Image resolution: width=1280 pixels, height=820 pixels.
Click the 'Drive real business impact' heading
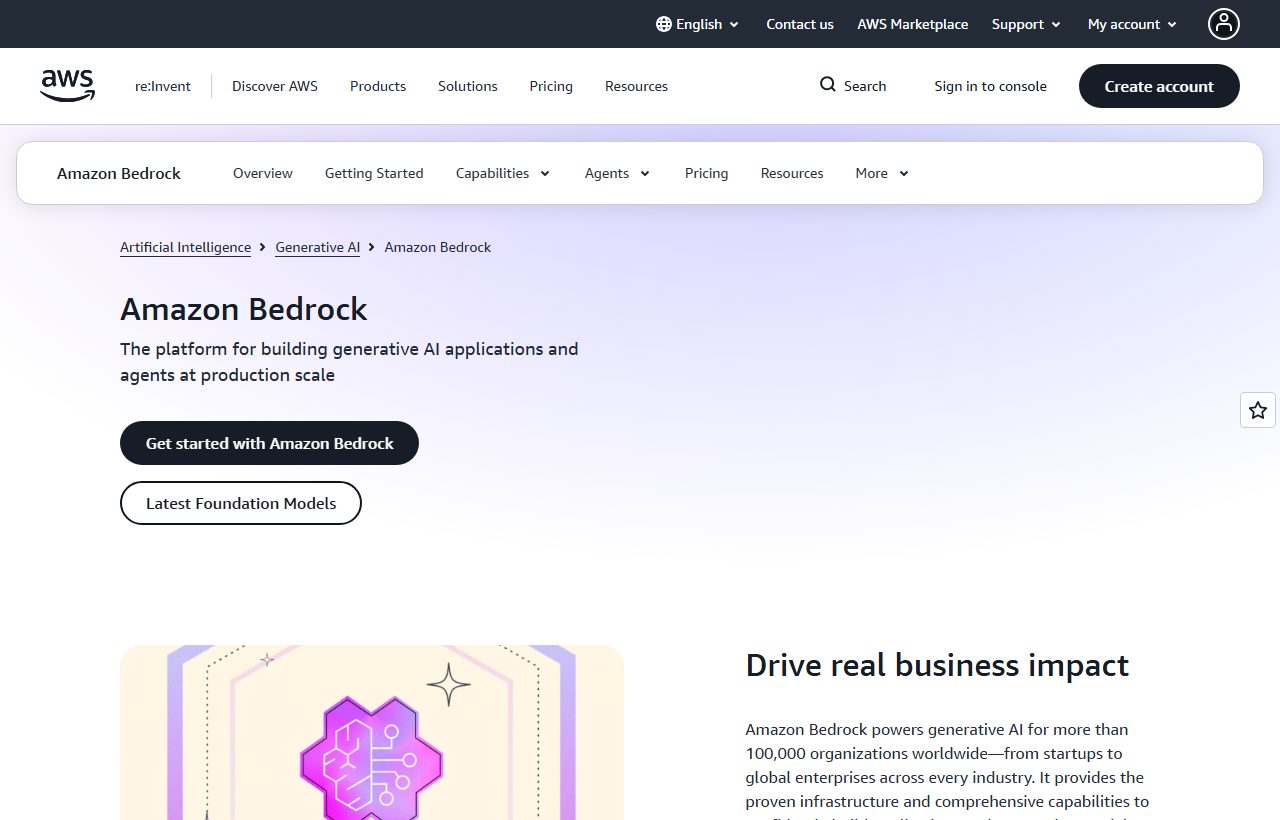coord(937,665)
